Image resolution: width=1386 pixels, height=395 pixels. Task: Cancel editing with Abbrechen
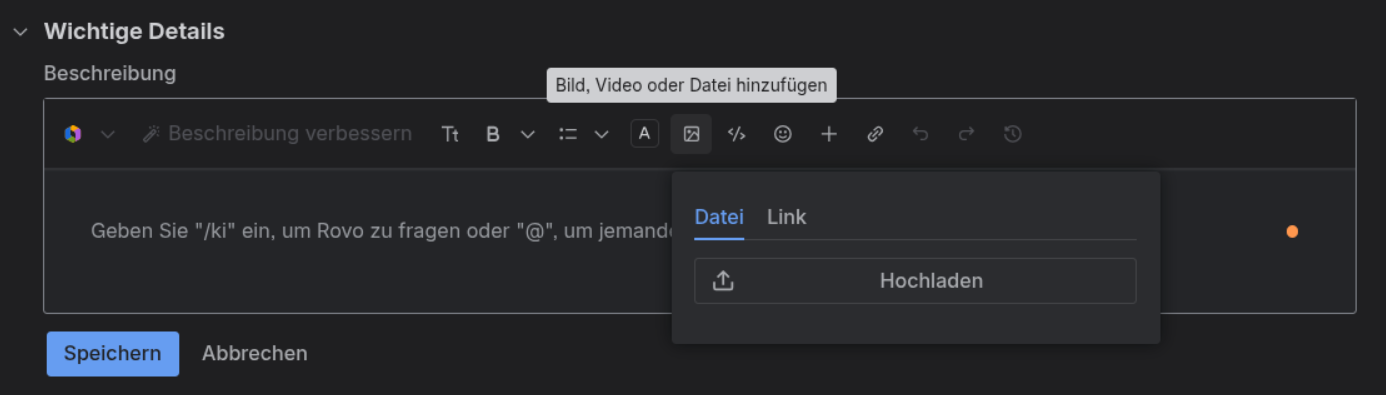click(x=255, y=354)
